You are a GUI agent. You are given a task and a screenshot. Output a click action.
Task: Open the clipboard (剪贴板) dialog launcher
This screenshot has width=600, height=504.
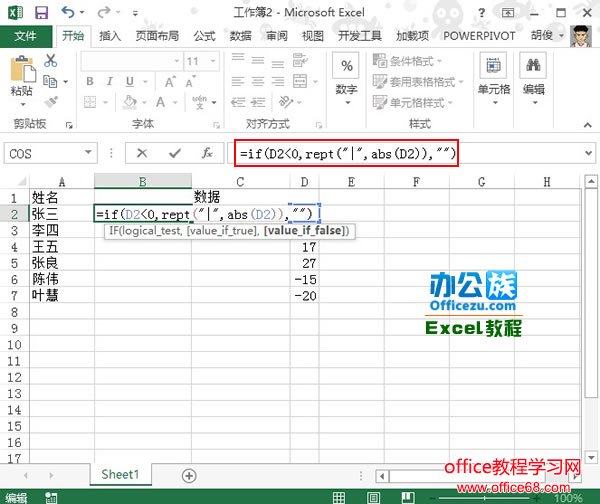69,125
